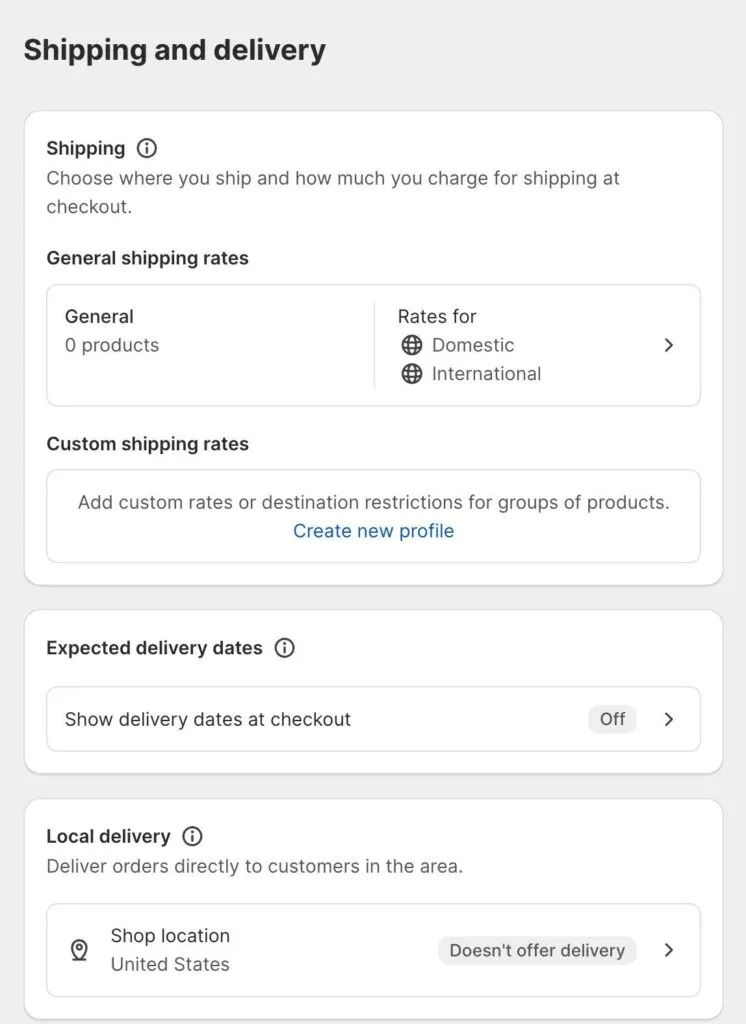Click the Shipping info icon
Screen dimensions: 746x1024
(146, 148)
